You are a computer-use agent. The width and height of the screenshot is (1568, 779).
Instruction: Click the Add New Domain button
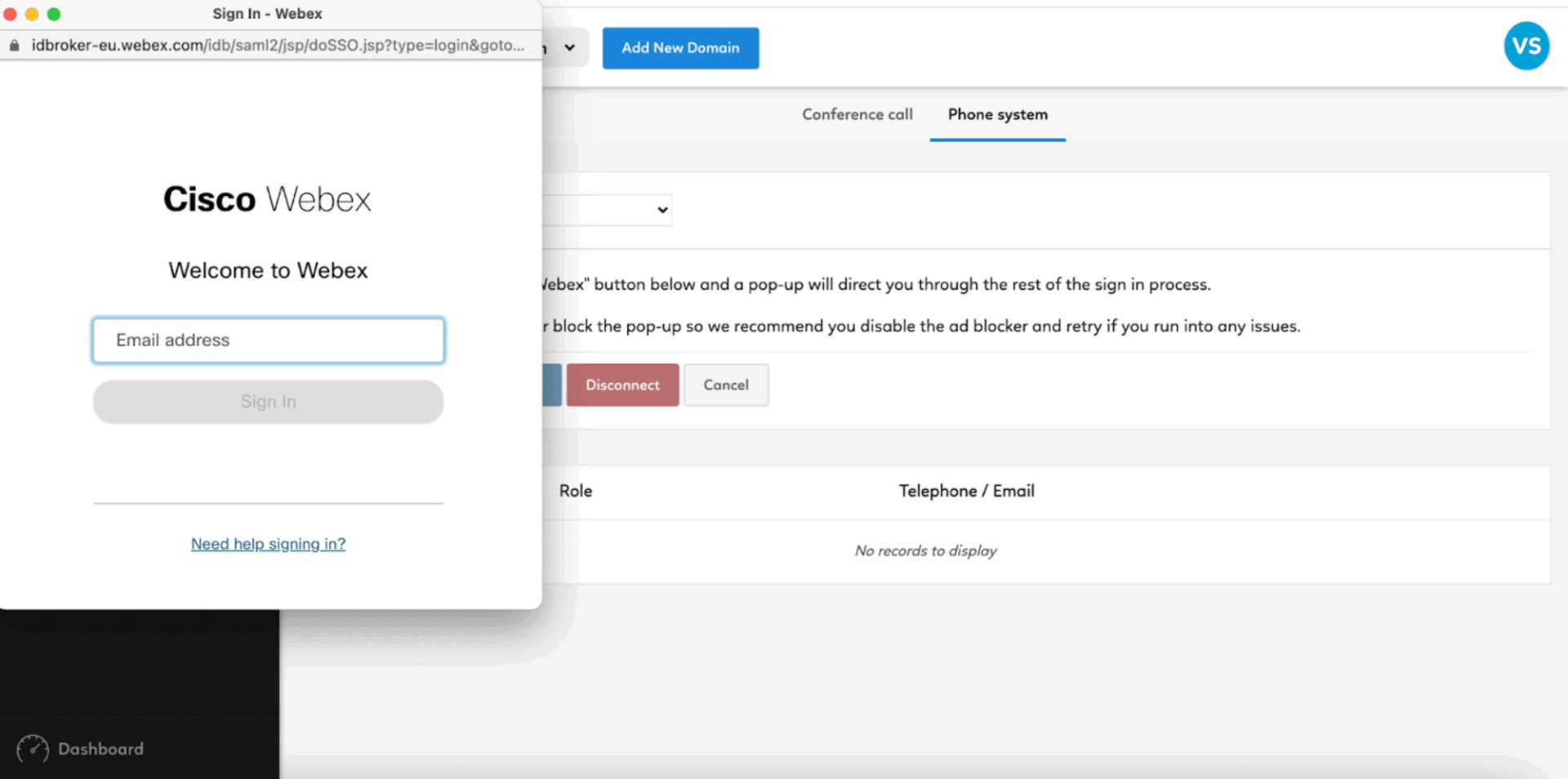point(680,47)
